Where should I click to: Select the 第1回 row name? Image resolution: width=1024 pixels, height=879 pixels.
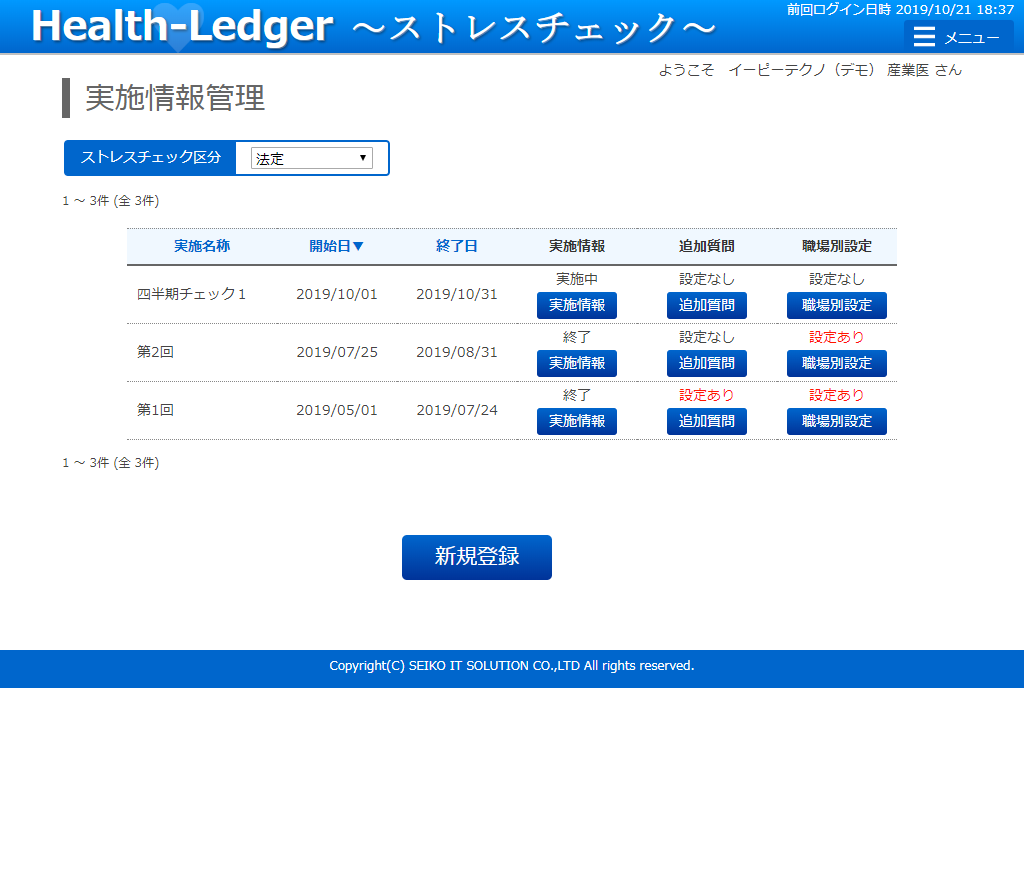click(155, 410)
